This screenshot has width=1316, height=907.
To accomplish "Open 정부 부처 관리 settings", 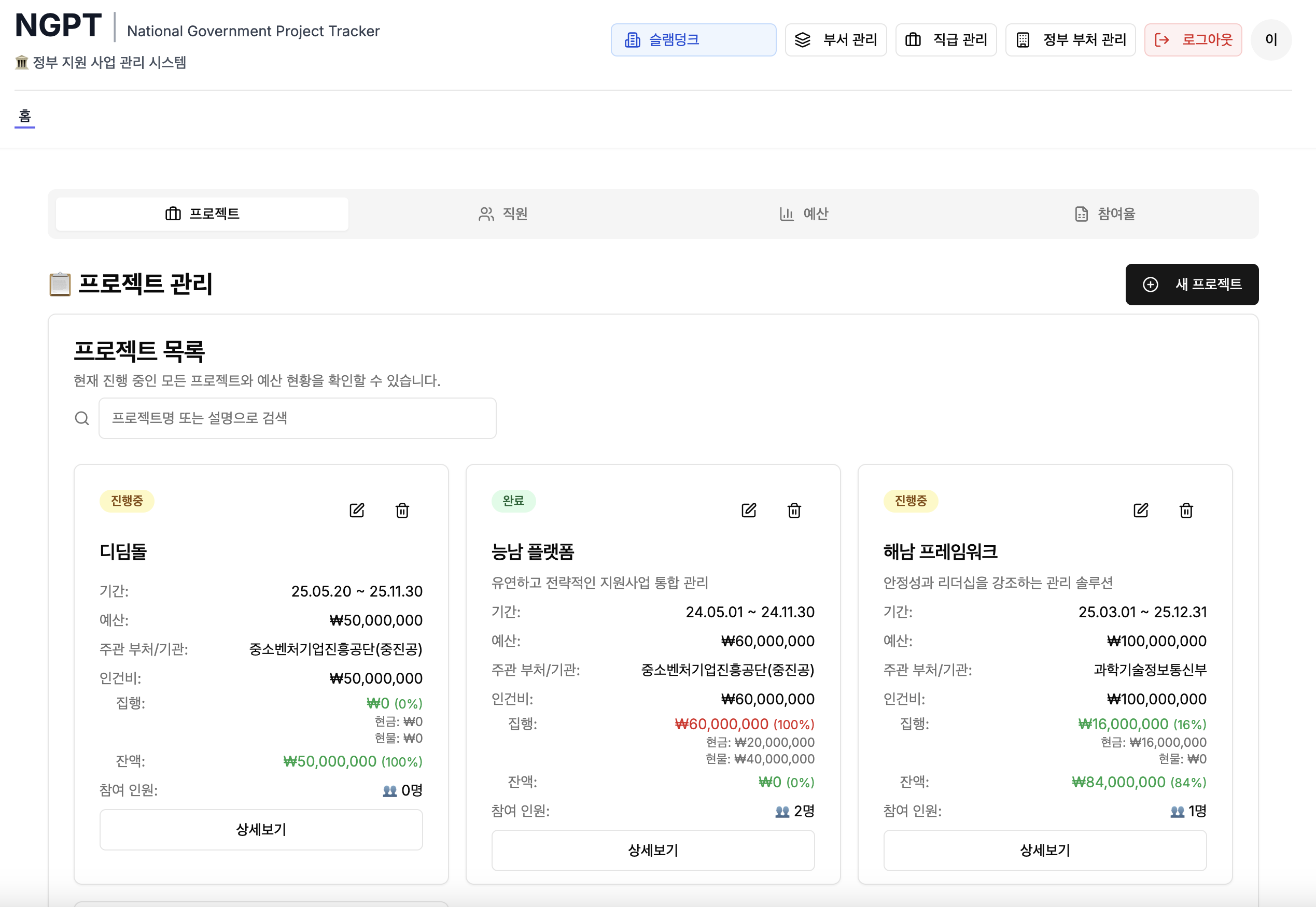I will [x=1070, y=39].
